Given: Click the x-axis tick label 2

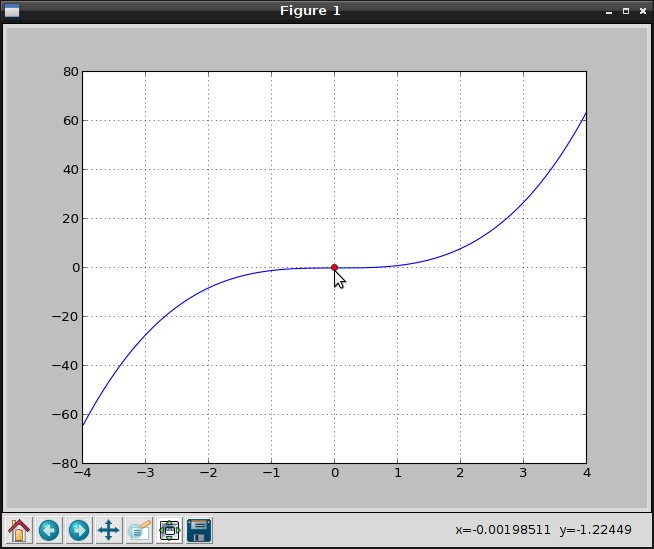Looking at the screenshot, I should coord(460,474).
